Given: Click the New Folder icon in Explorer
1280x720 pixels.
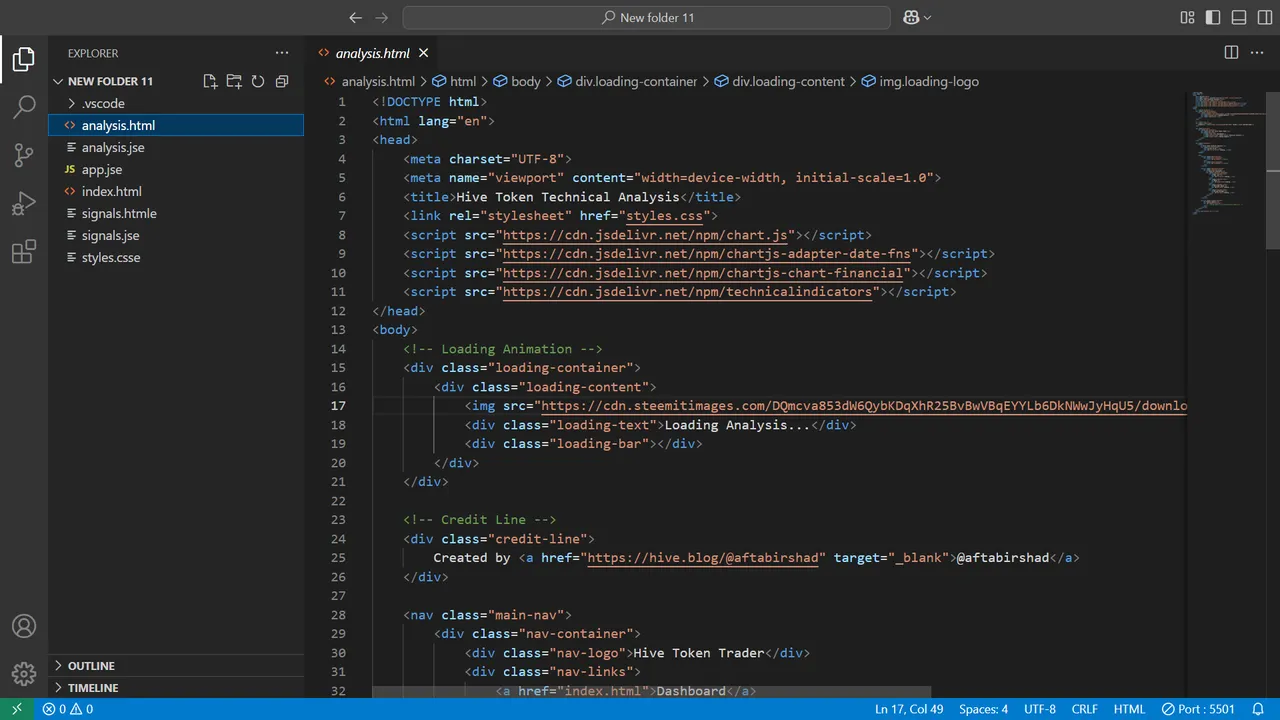Looking at the screenshot, I should coord(234,81).
